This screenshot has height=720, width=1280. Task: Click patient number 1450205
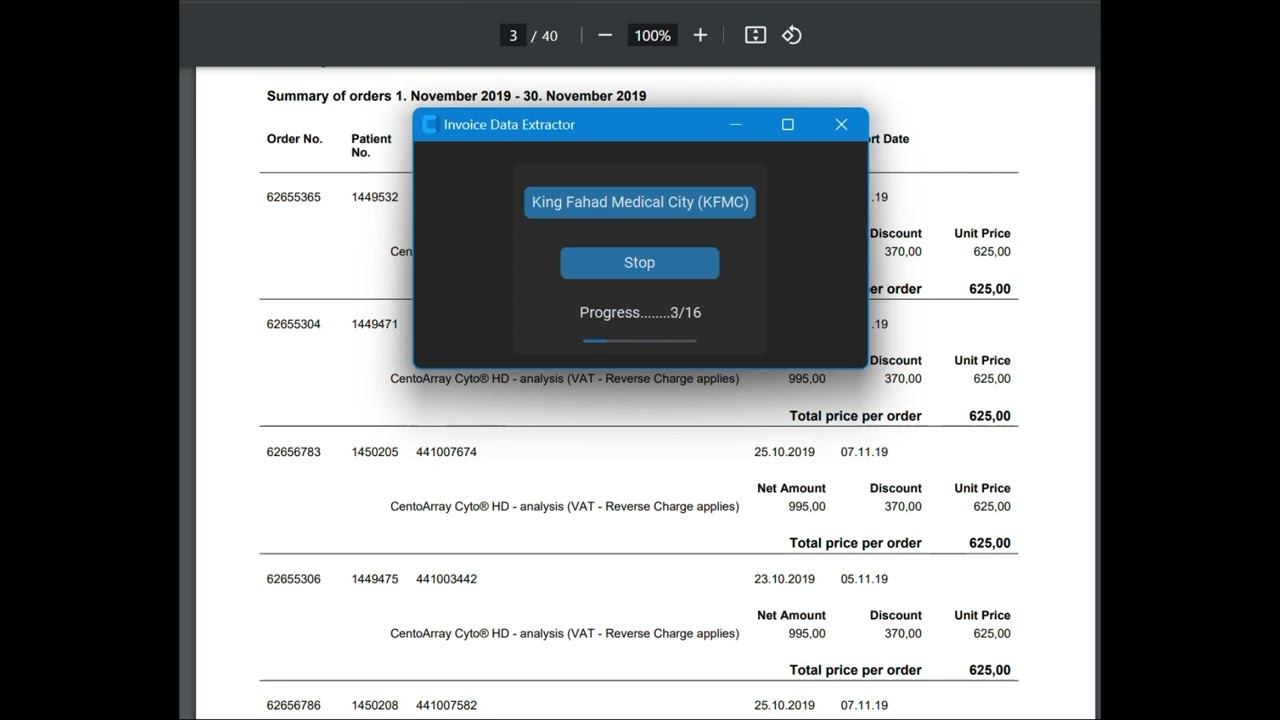pos(374,452)
